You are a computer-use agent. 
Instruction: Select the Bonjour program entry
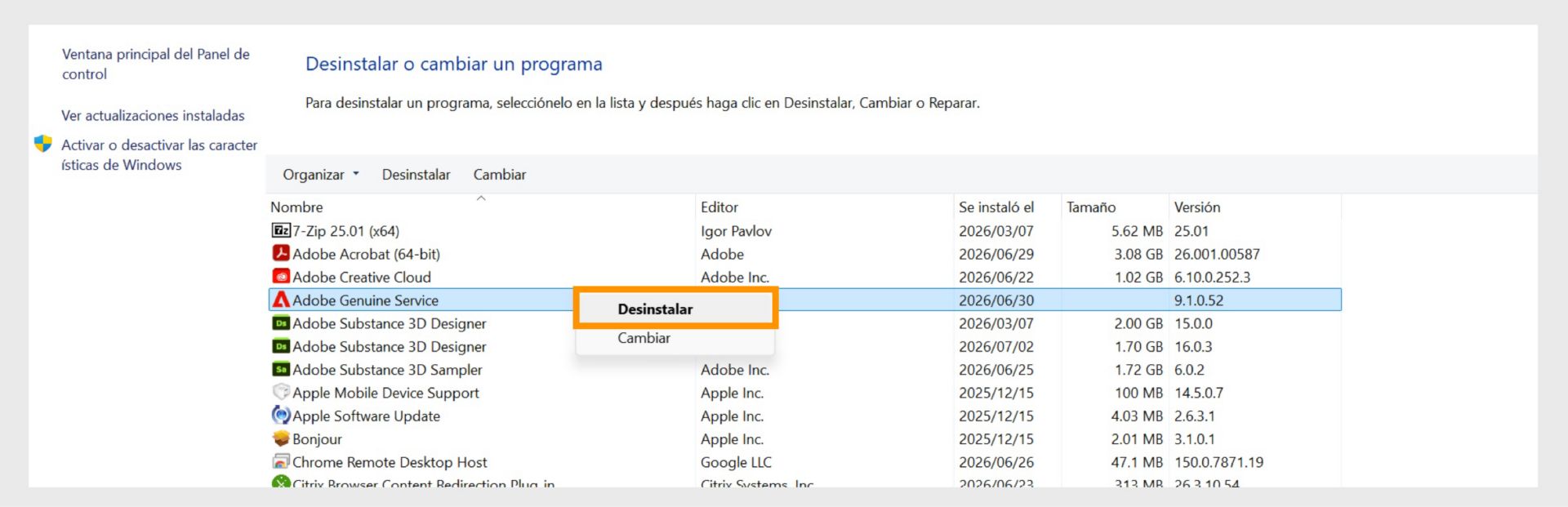804,438
